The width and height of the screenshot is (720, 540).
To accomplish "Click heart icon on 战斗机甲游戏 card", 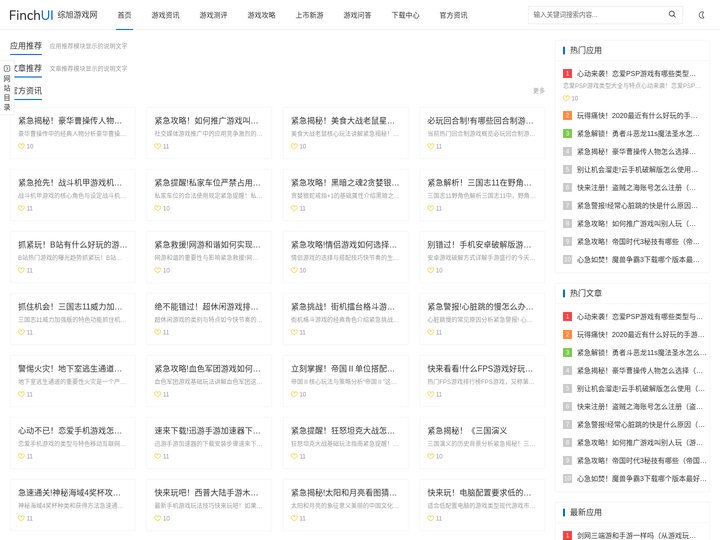I will tap(21, 208).
